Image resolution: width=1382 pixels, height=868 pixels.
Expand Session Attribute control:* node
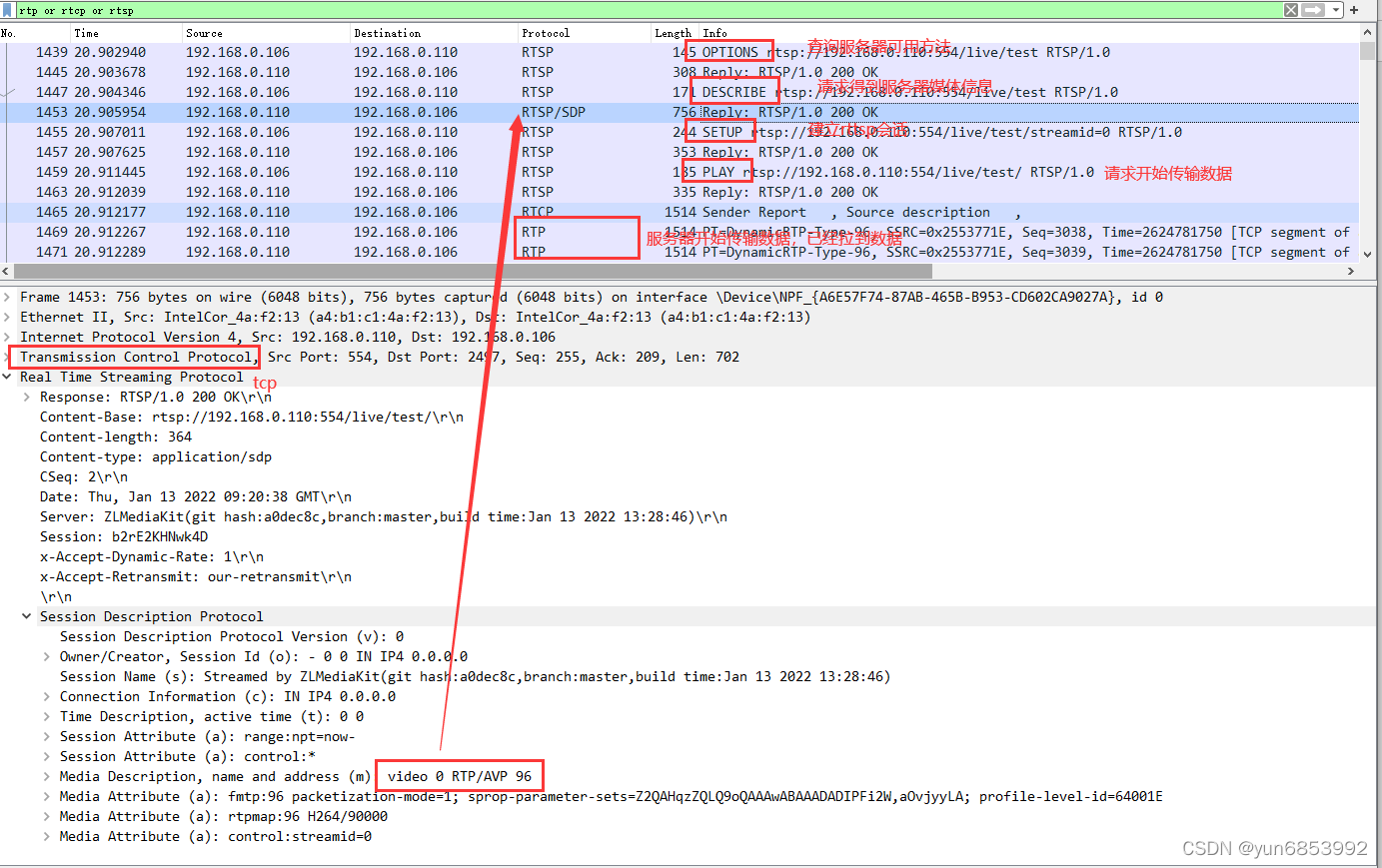tap(47, 756)
